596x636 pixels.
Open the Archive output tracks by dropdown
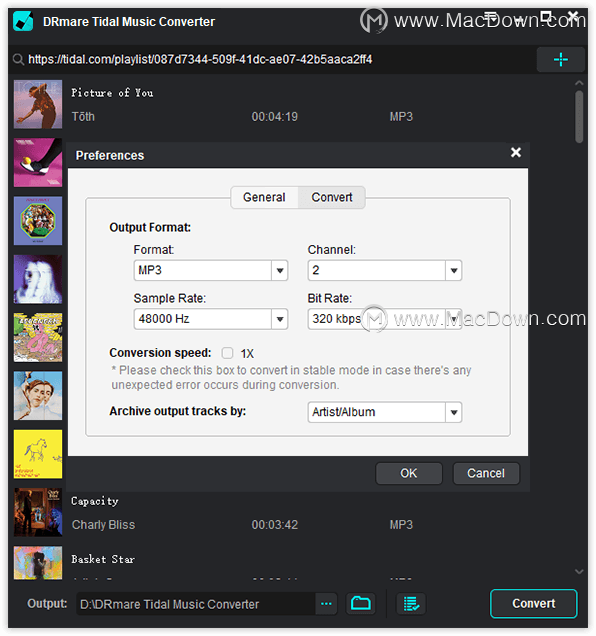[385, 412]
